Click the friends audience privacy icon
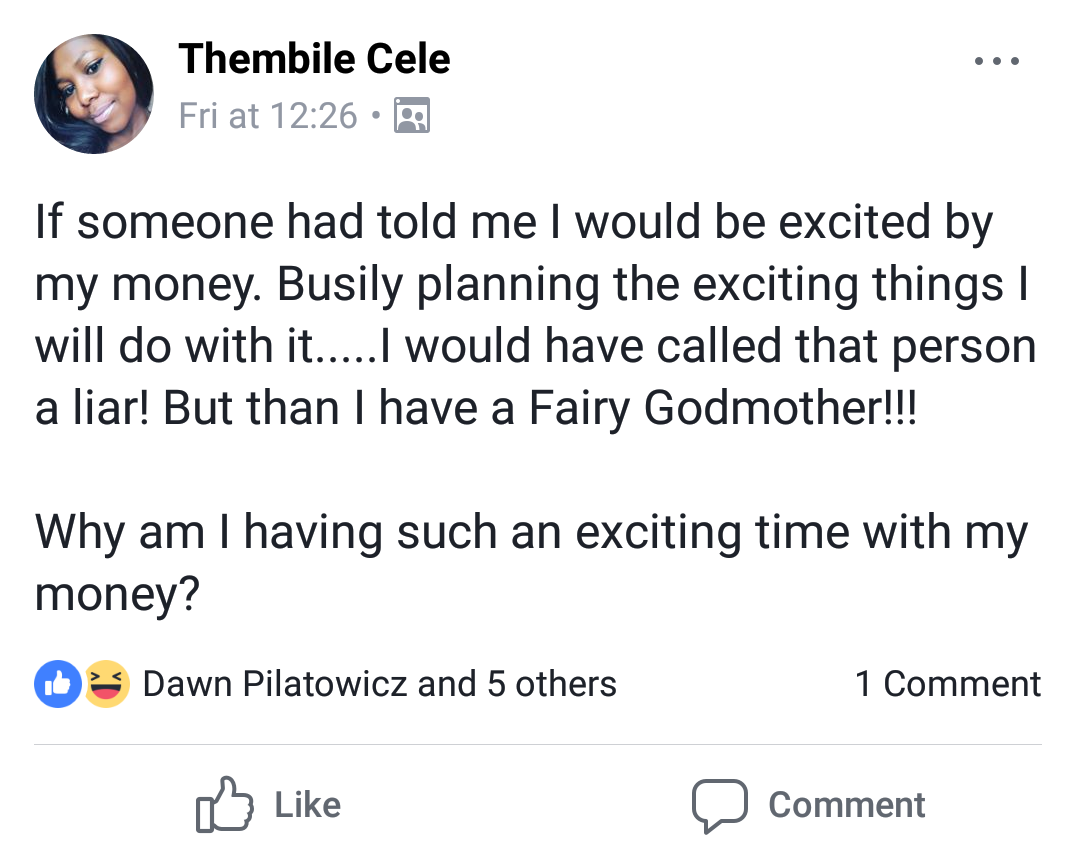Image resolution: width=1076 pixels, height=864 pixels. [412, 116]
